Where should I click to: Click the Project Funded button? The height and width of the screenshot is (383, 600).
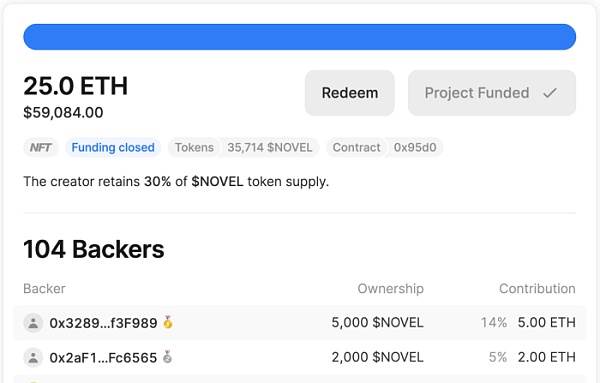pos(492,93)
